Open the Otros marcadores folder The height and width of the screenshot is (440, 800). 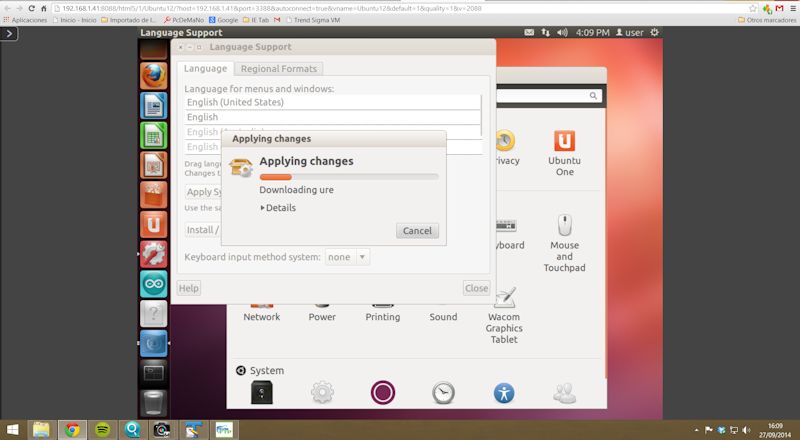coord(767,20)
